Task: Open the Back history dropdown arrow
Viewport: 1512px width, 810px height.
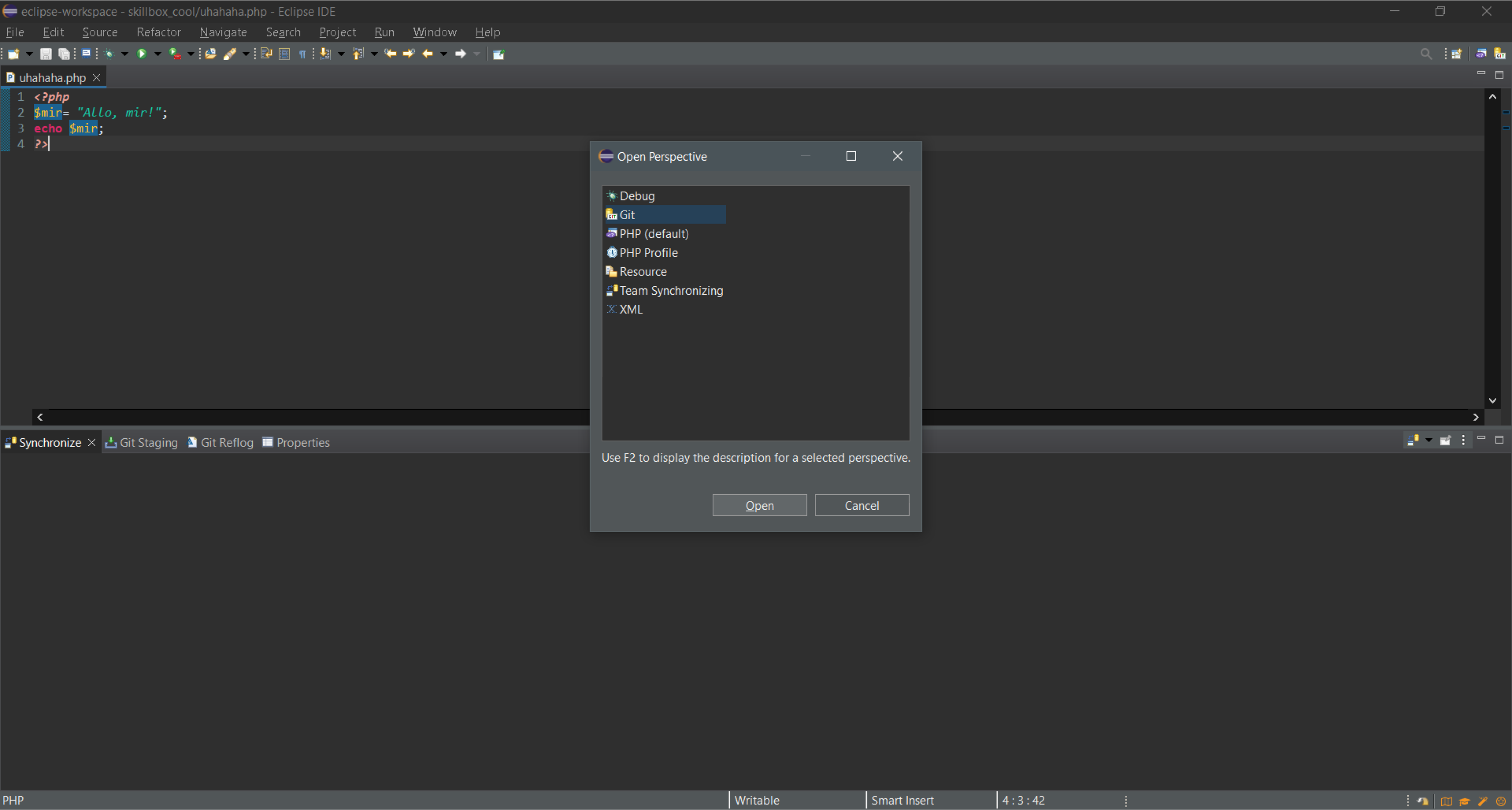Action: 444,54
